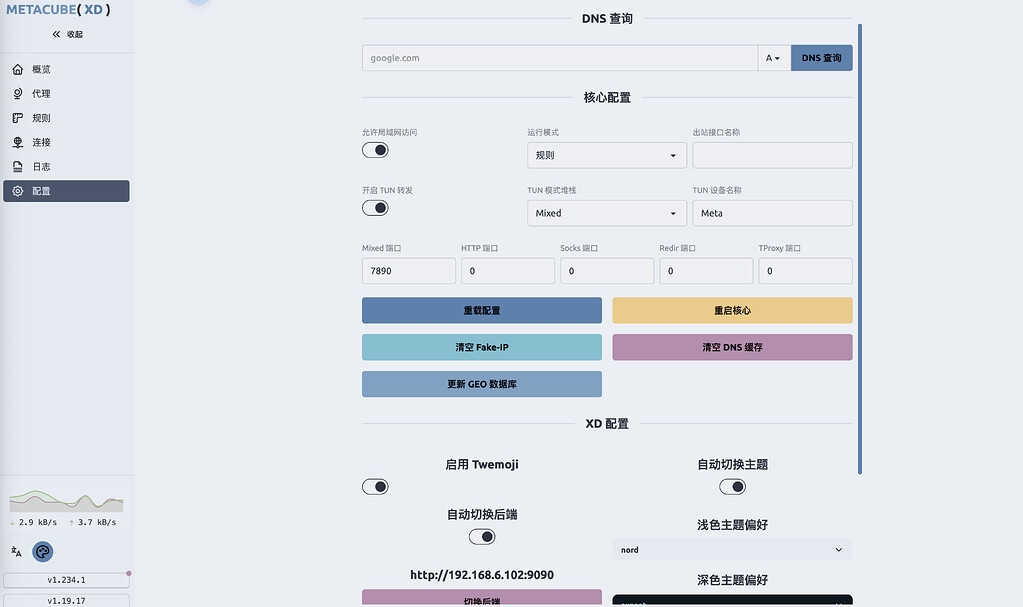Open DNS record type A dropdown
Viewport: 1023px width, 607px height.
774,58
